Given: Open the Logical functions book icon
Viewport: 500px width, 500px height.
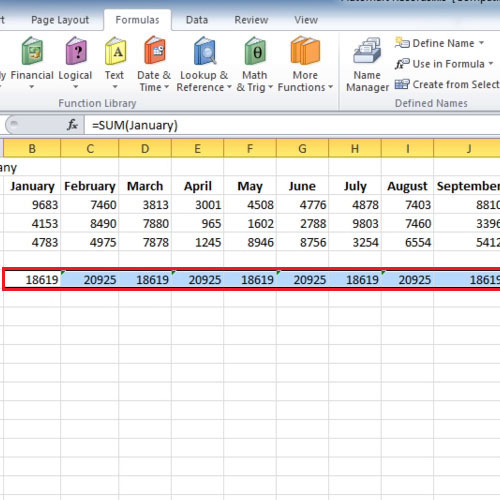Looking at the screenshot, I should (x=76, y=51).
